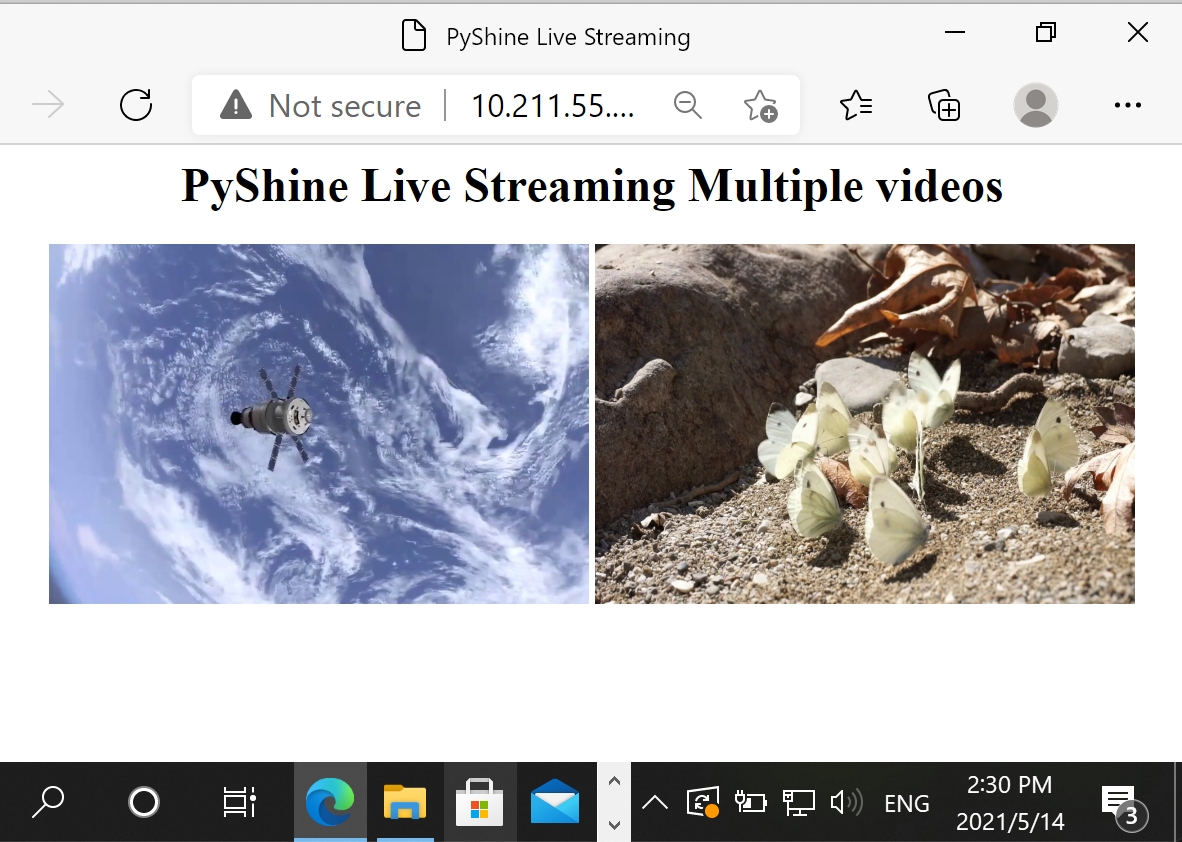Open Windows Search from the taskbar
Screen dimensions: 1182x842
click(48, 801)
